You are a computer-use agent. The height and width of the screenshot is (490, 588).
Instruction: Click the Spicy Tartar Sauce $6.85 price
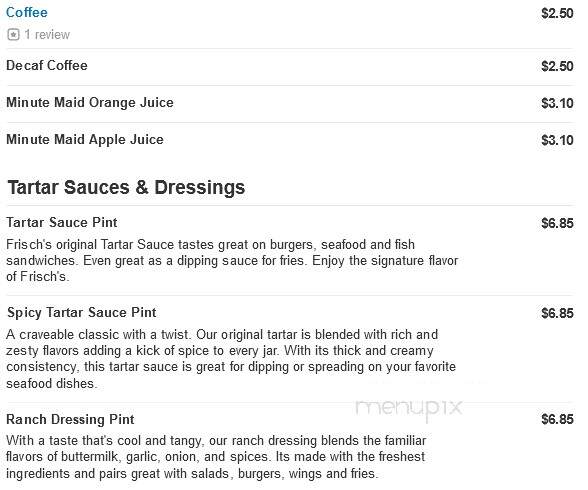[x=557, y=313]
